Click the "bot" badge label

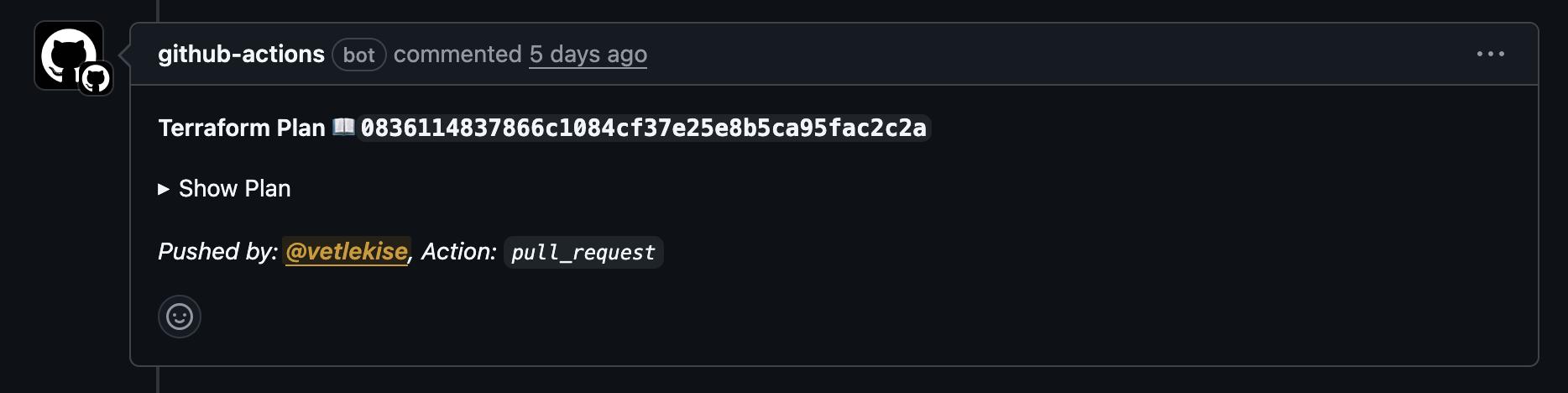tap(358, 55)
